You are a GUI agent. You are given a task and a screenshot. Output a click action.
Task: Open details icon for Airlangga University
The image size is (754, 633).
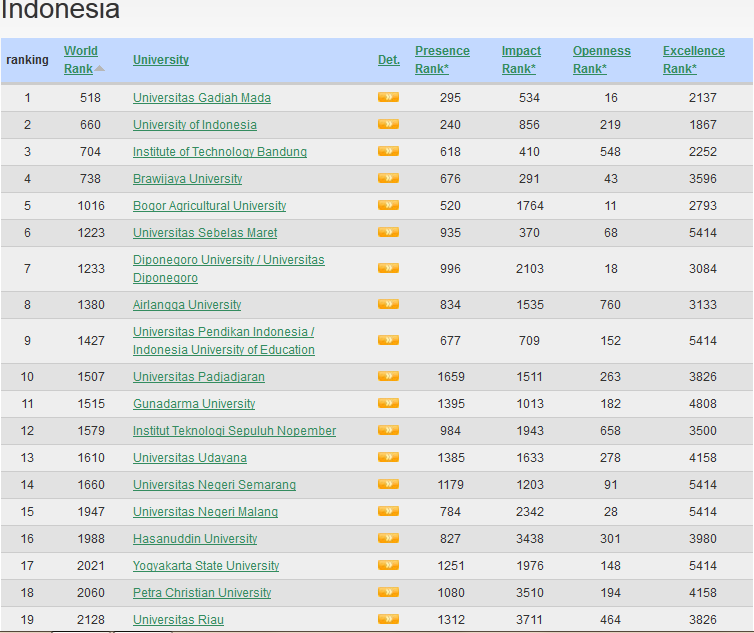pos(388,304)
